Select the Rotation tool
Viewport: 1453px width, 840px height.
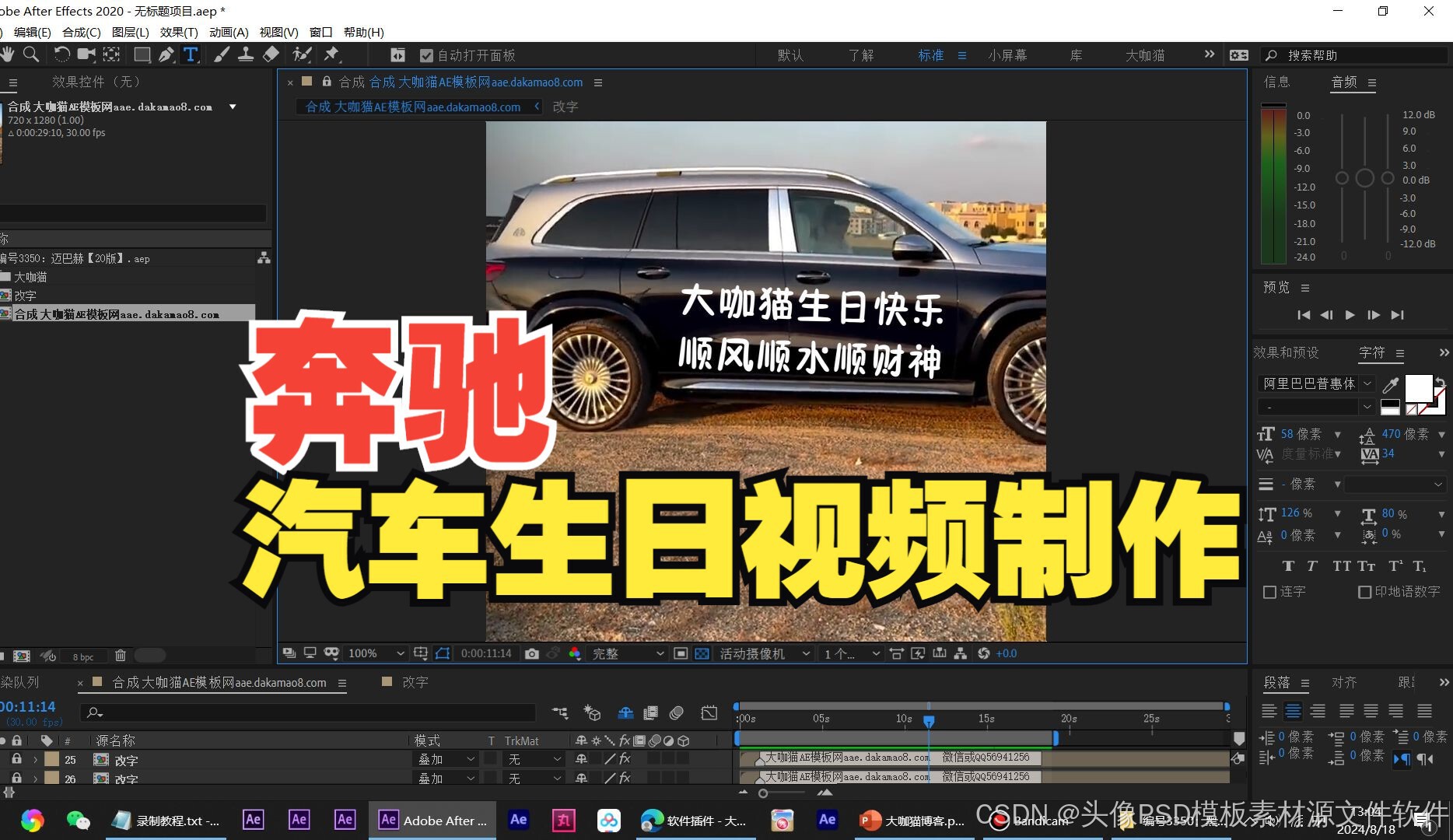pyautogui.click(x=61, y=54)
